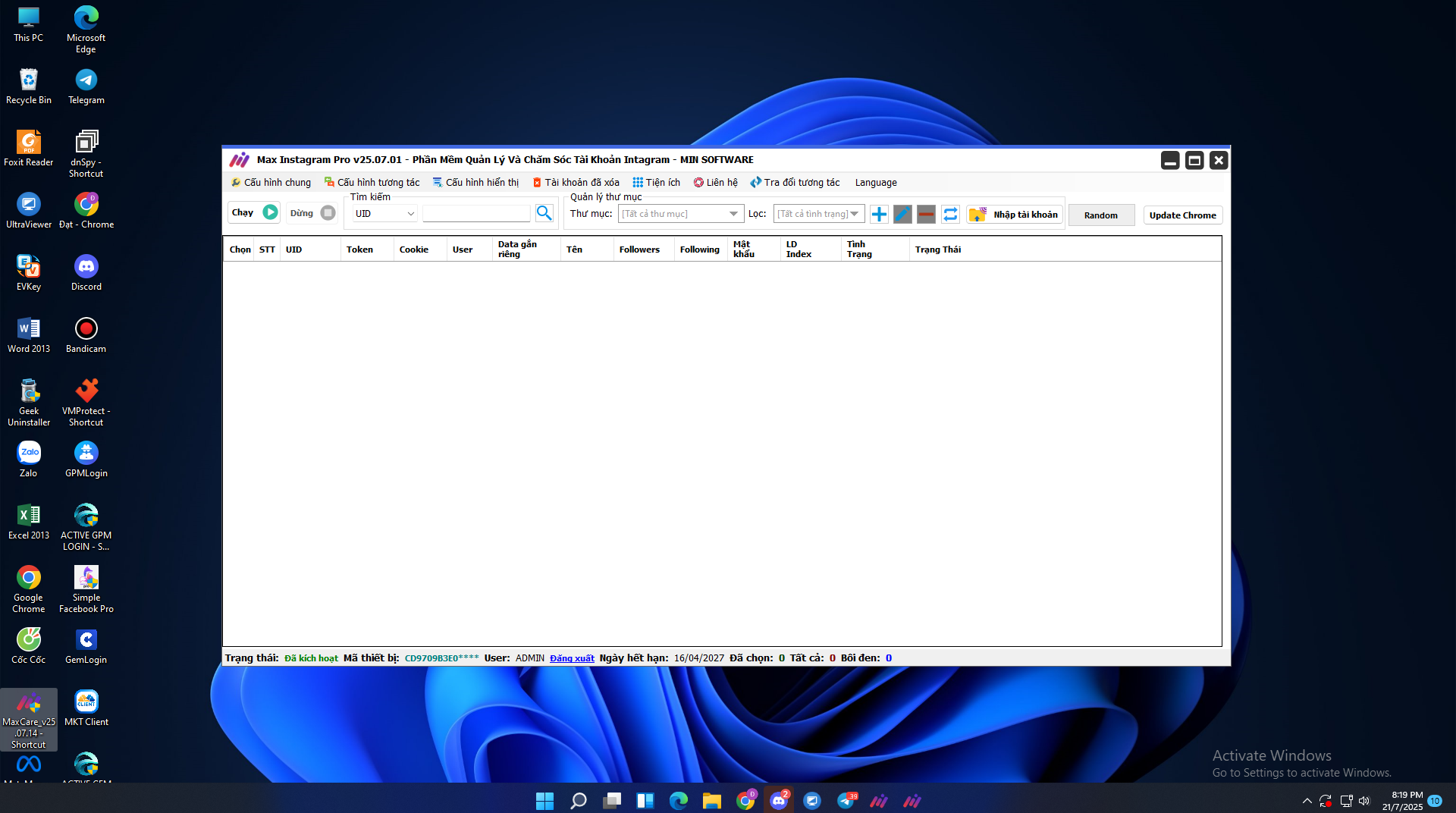Open the EVKey desktop icon

point(29,273)
